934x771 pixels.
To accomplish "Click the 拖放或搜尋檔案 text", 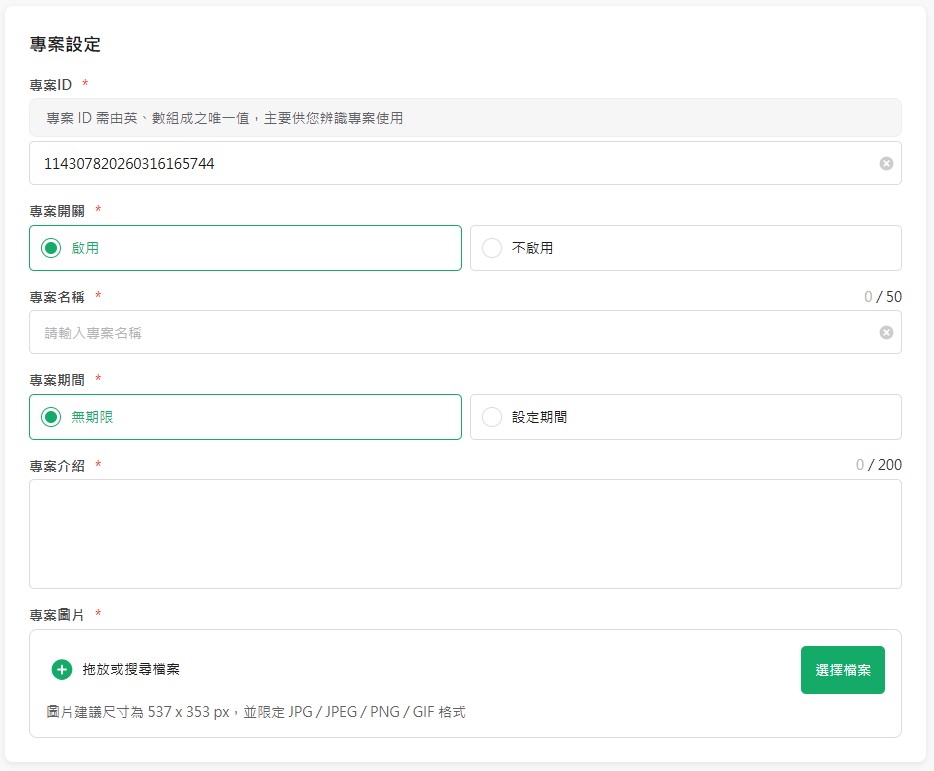I will [x=131, y=670].
